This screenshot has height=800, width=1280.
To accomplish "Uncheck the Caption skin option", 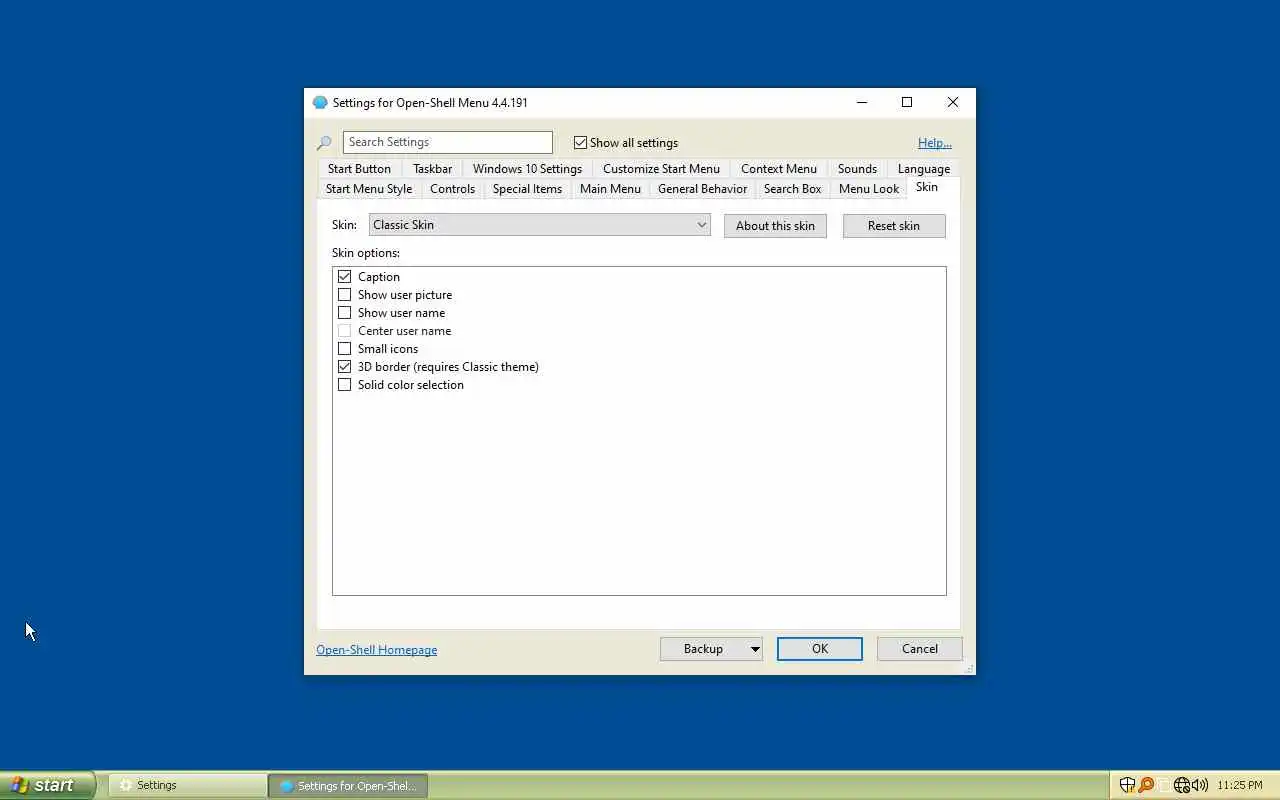I will [x=345, y=276].
